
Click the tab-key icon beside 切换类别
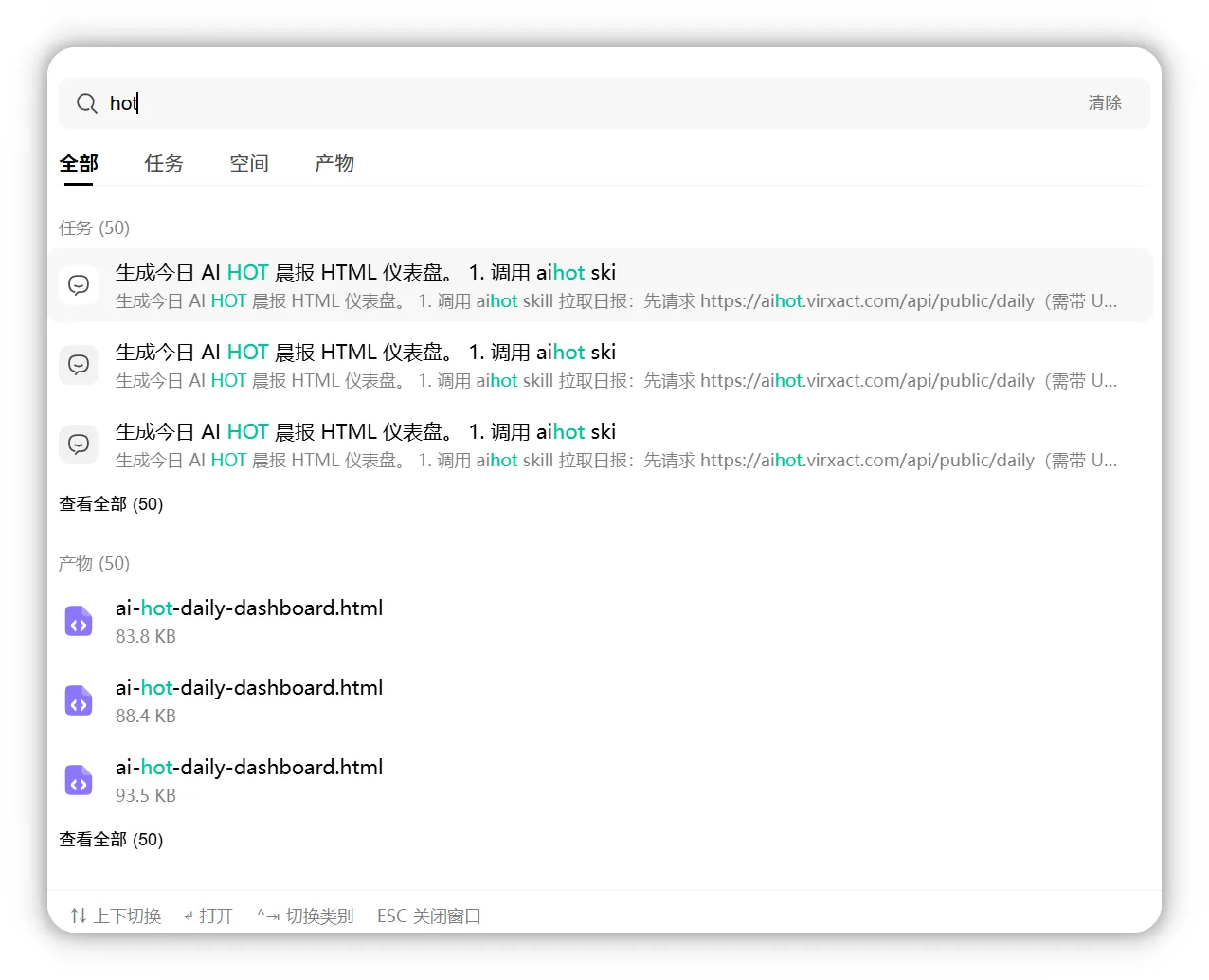(268, 916)
